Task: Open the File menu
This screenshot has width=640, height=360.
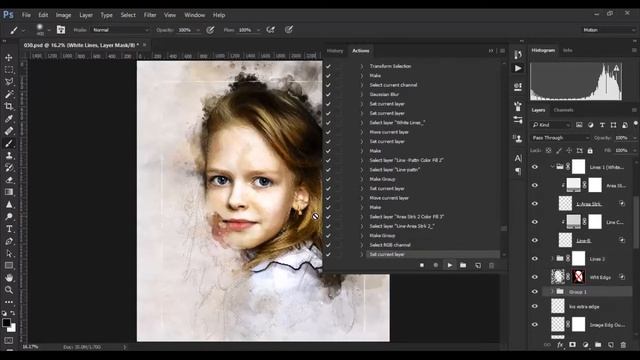Action: click(26, 15)
